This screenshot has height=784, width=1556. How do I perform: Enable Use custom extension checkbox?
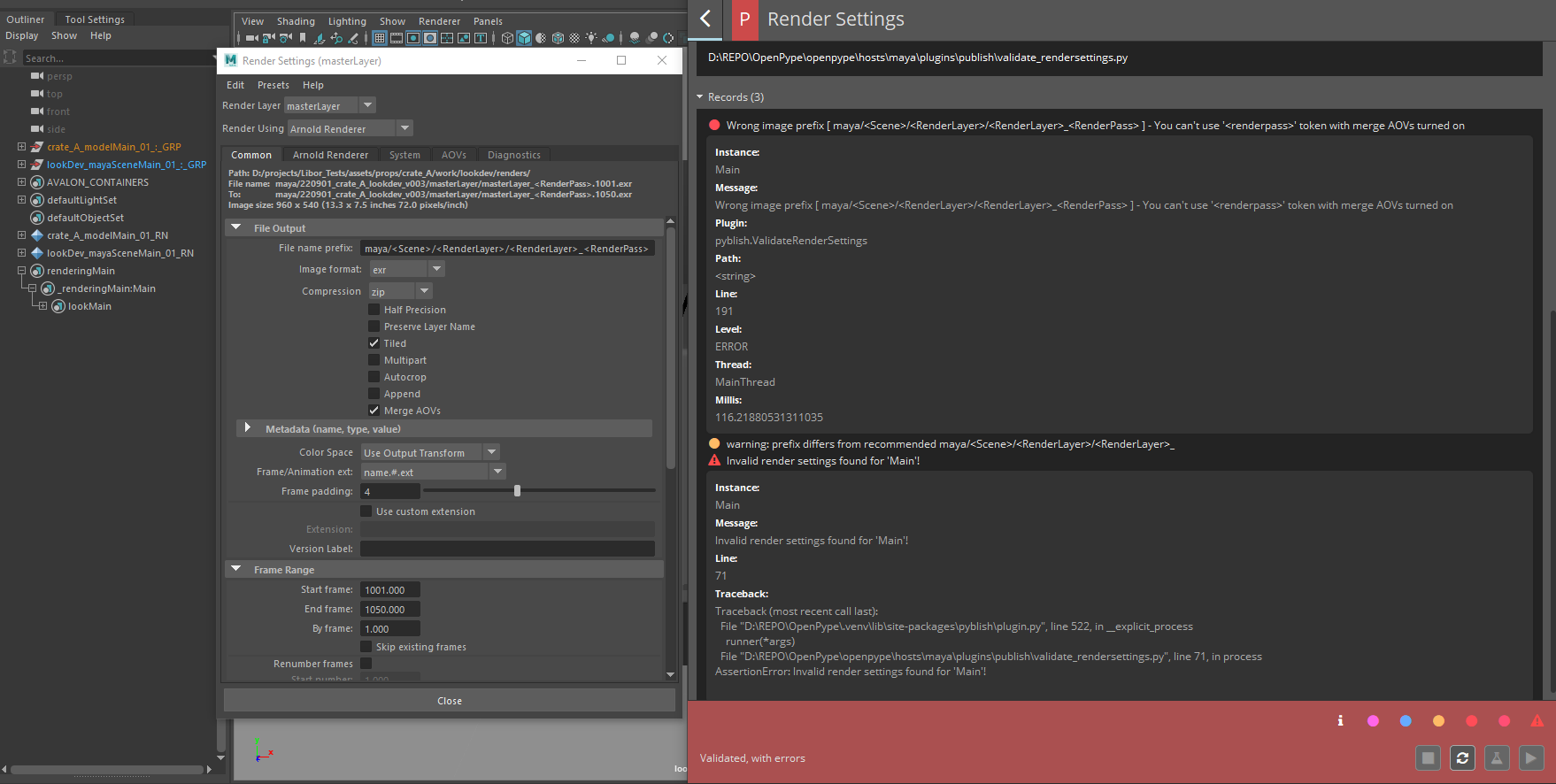coord(366,511)
